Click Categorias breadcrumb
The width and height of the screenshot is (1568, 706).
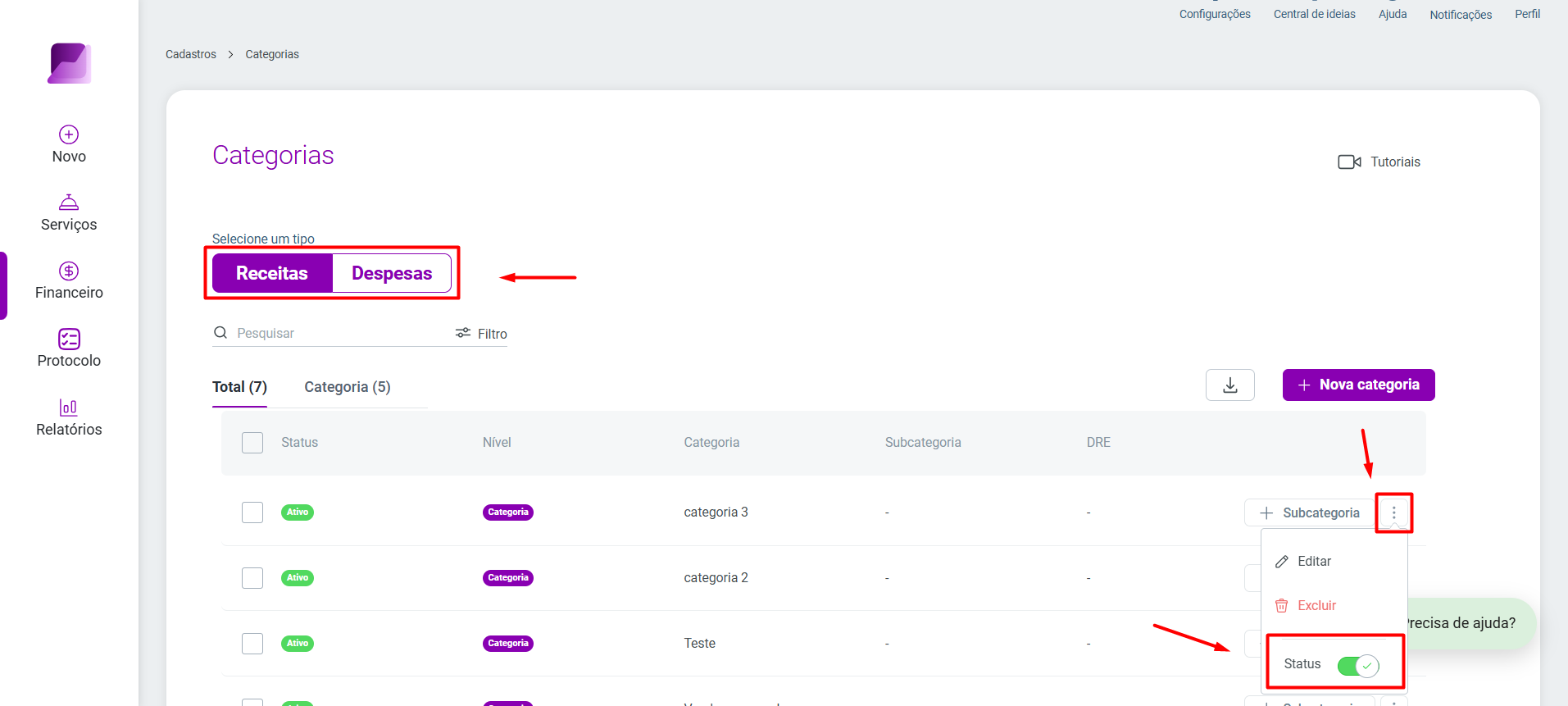(272, 54)
